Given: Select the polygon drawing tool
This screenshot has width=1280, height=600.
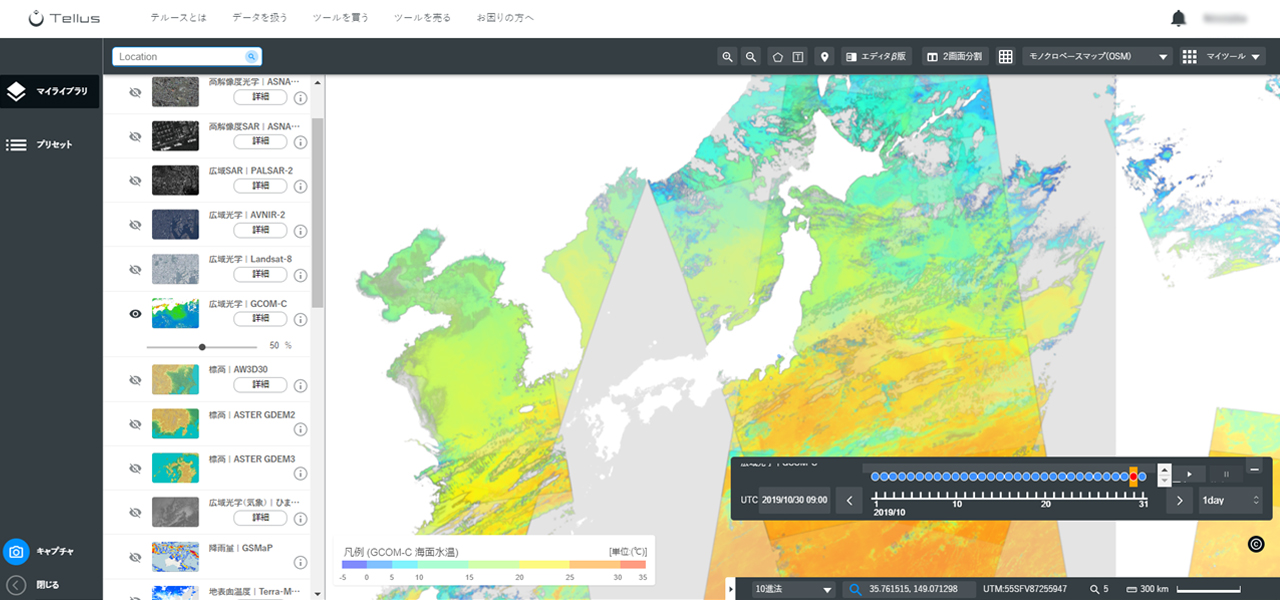Looking at the screenshot, I should 777,57.
